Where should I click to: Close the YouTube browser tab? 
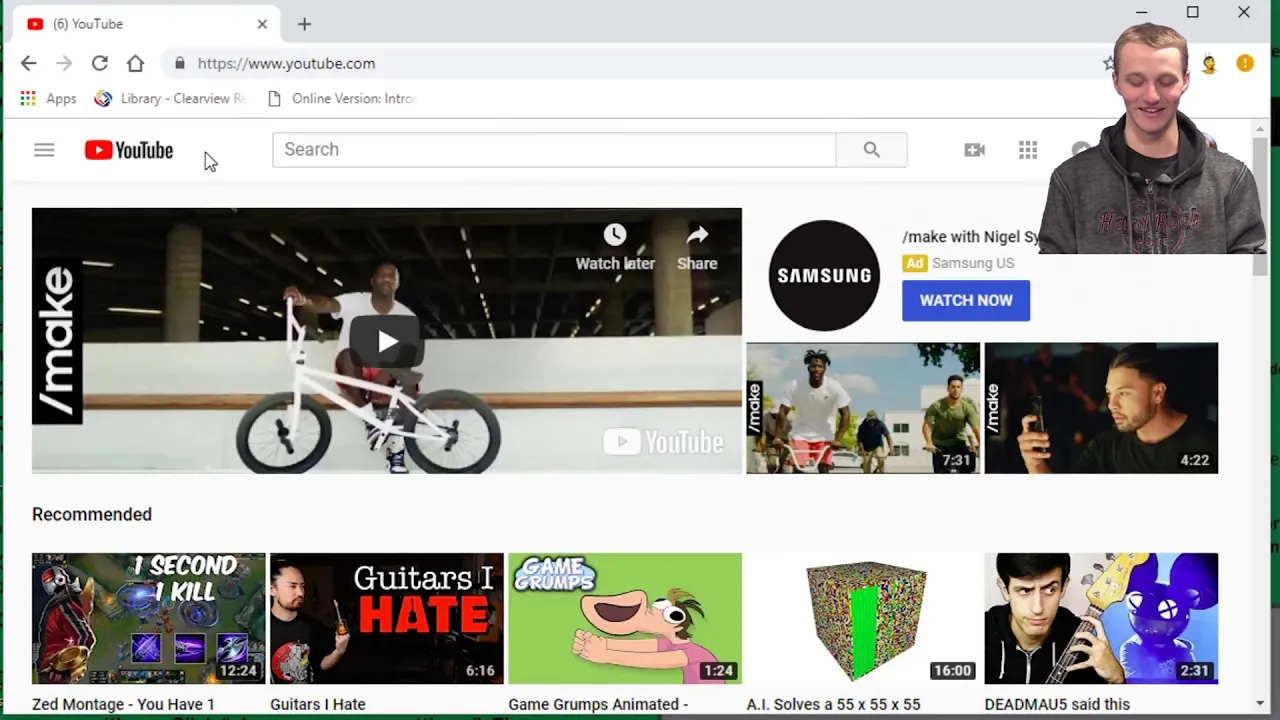262,24
